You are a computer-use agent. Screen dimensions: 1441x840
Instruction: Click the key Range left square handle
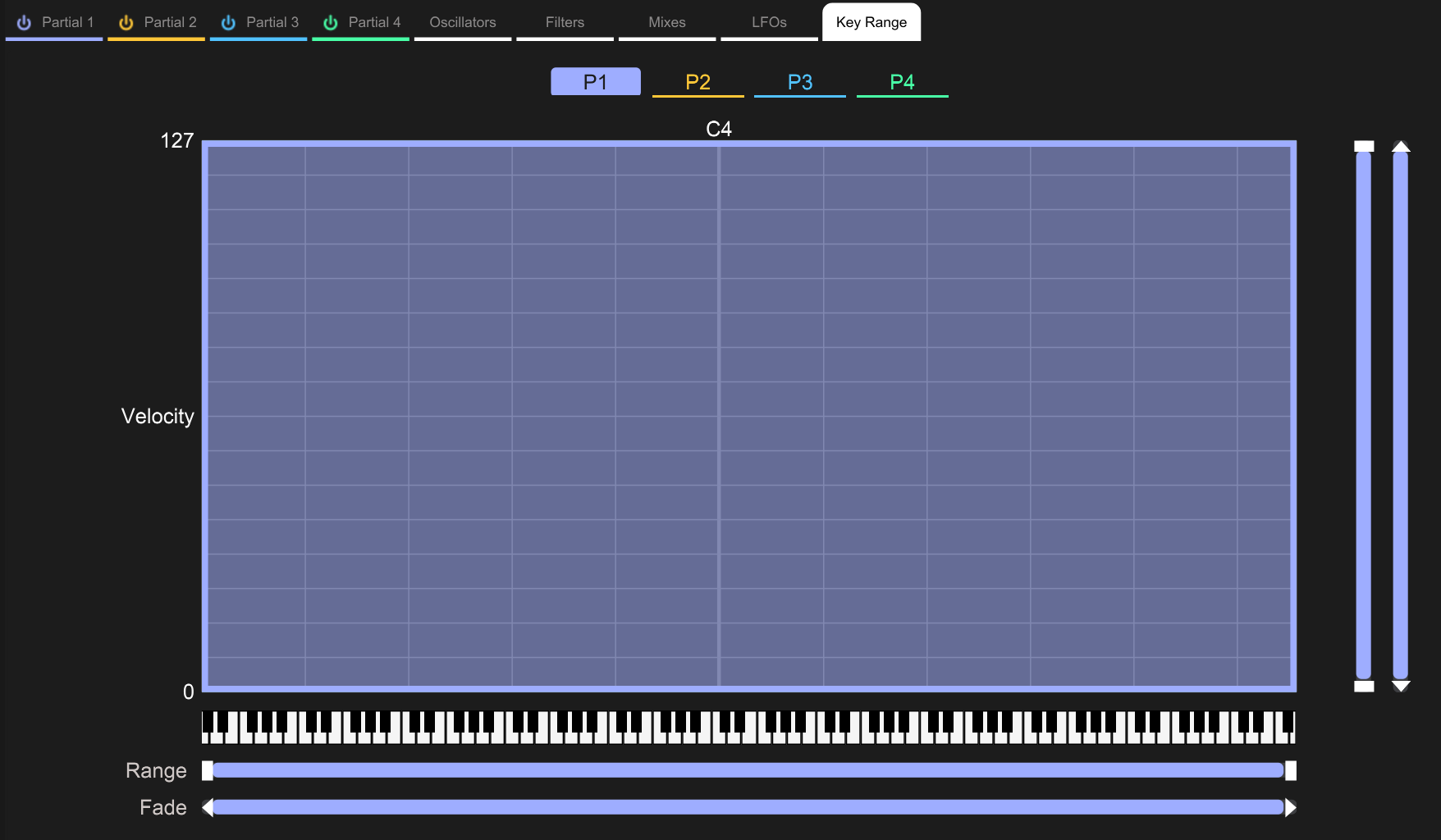coord(208,770)
